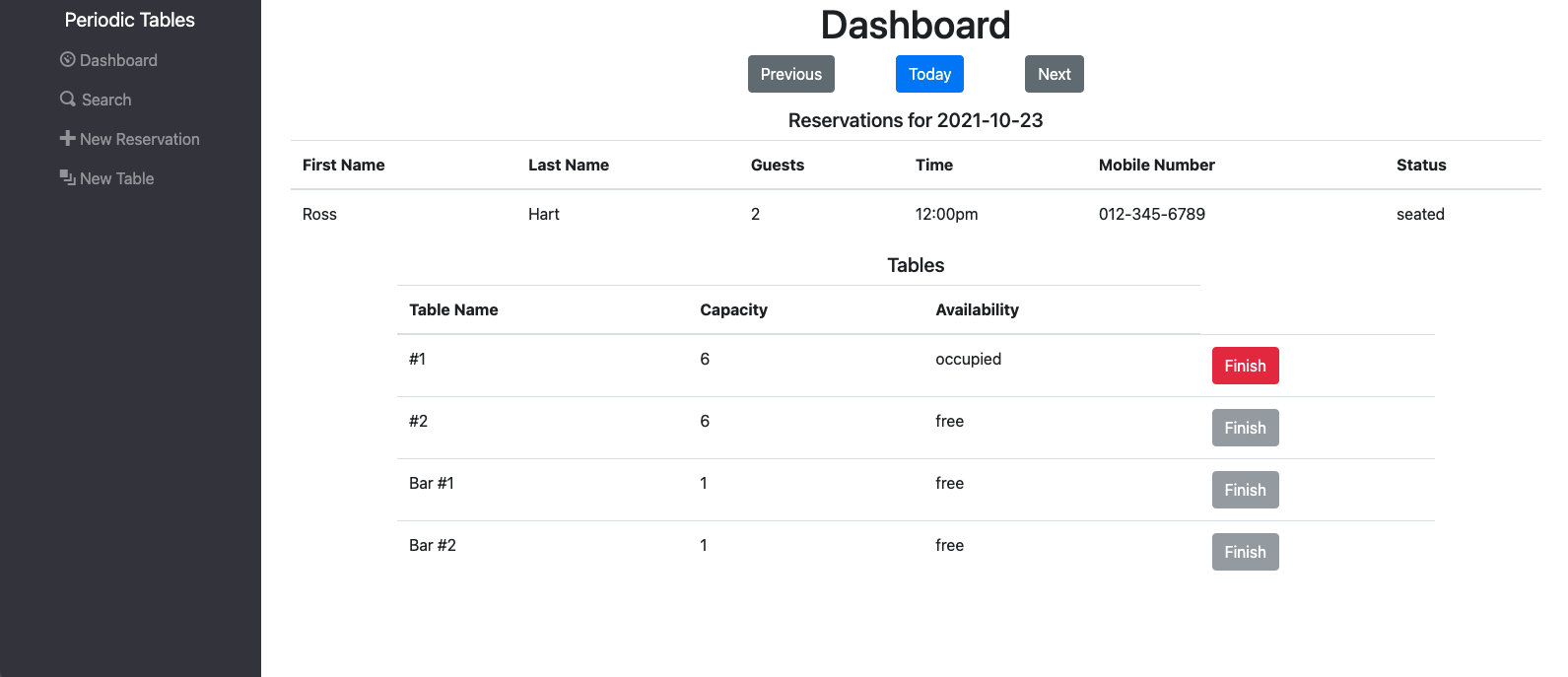
Task: Click Finish for table #2
Action: point(1245,428)
